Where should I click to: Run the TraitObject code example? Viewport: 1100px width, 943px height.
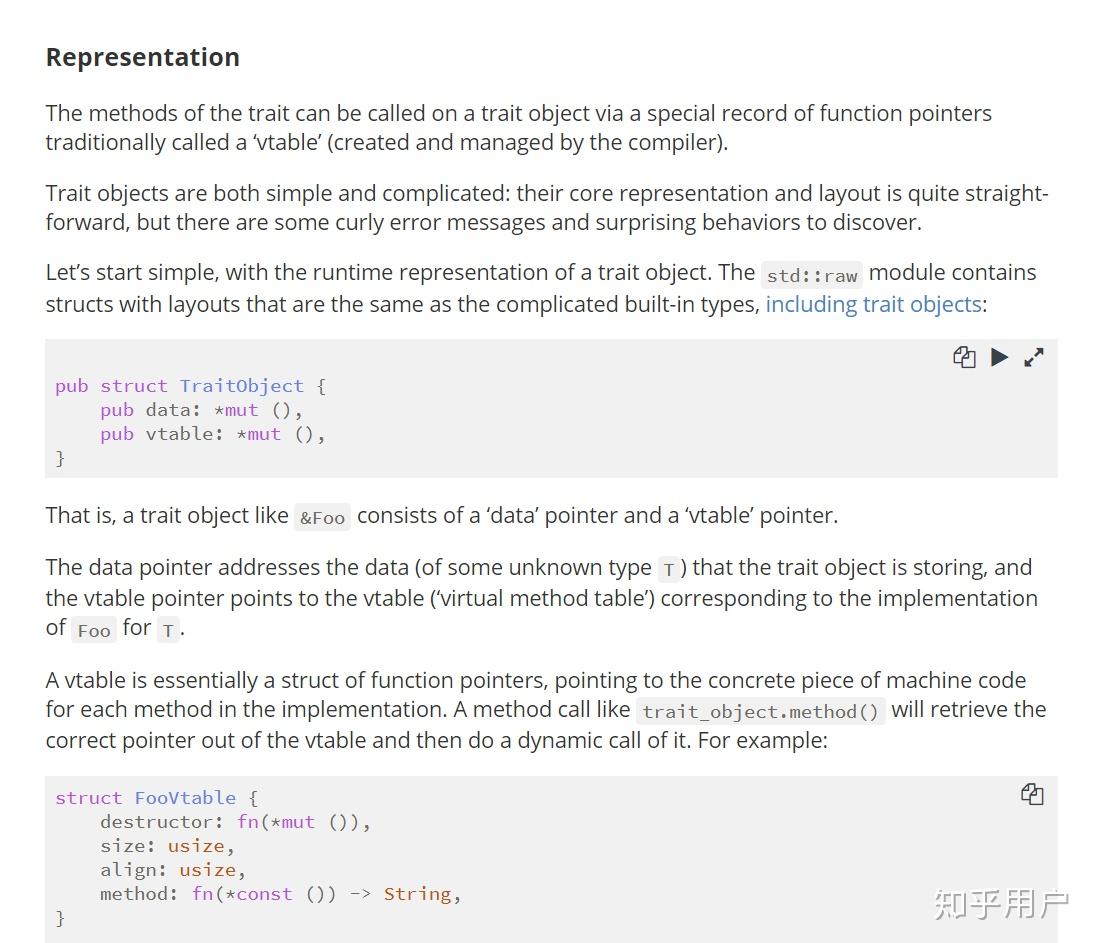(999, 357)
